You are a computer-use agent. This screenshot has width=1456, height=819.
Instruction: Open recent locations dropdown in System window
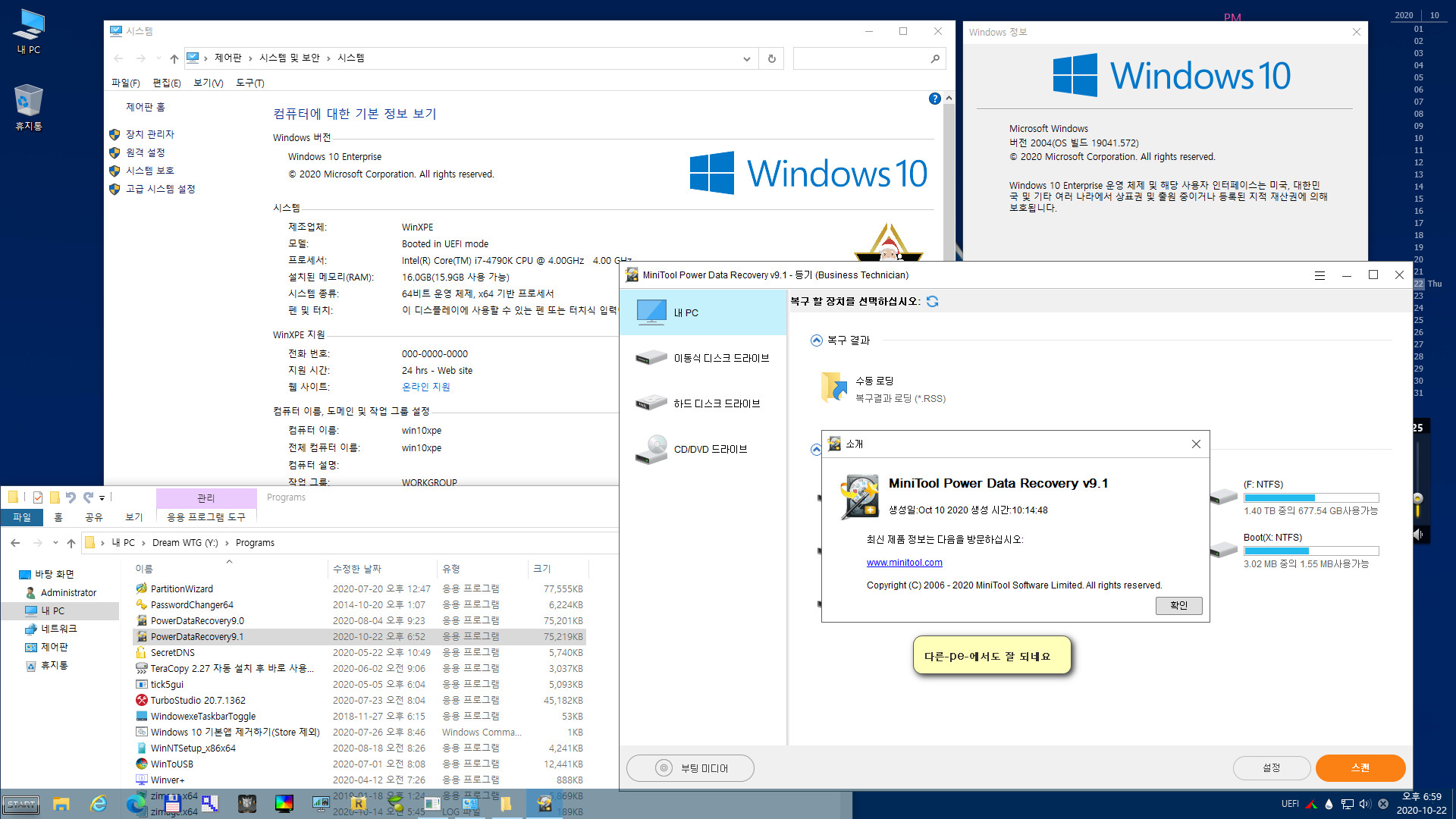pos(158,58)
